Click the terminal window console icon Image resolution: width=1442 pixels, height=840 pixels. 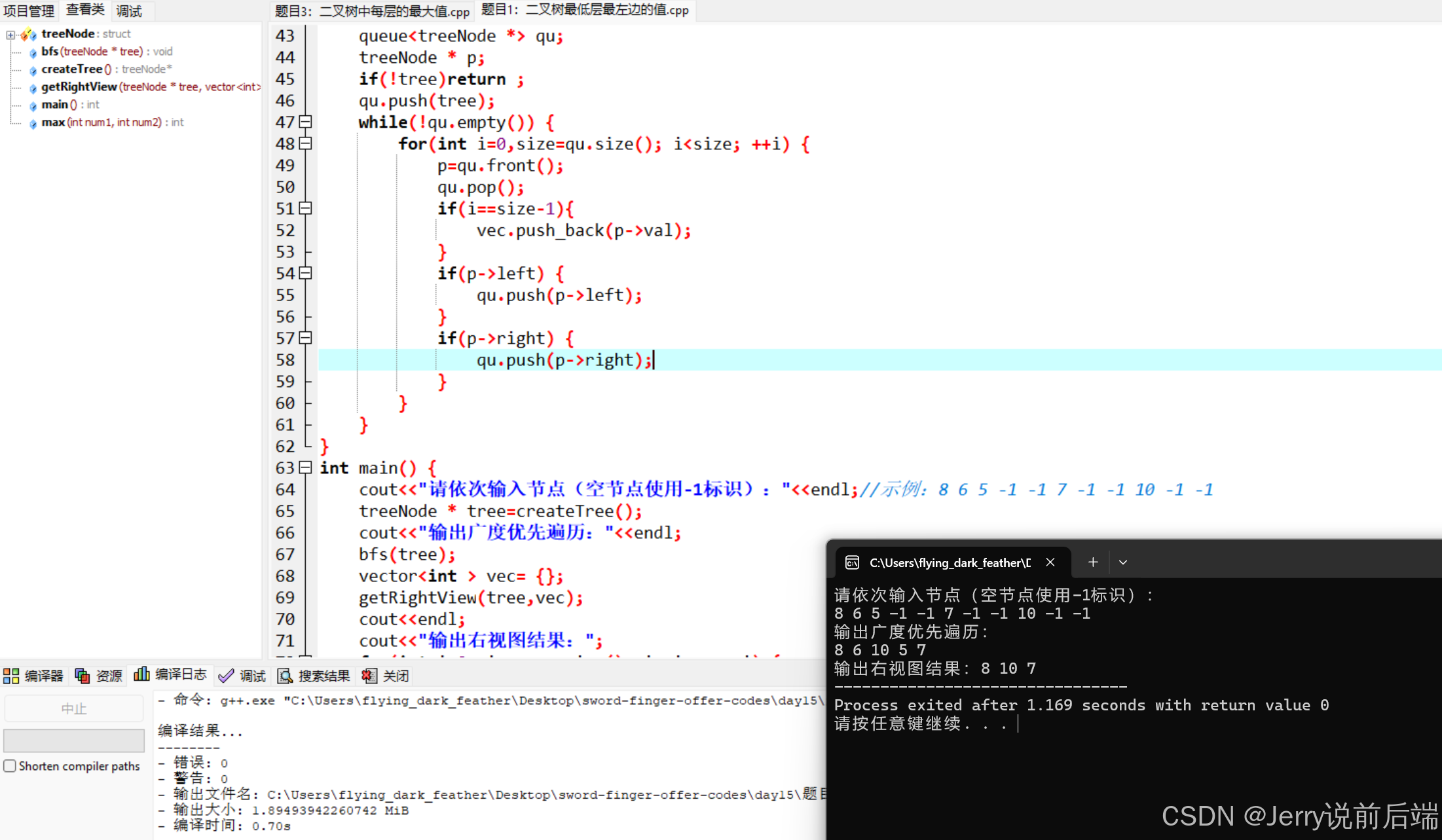click(x=852, y=562)
